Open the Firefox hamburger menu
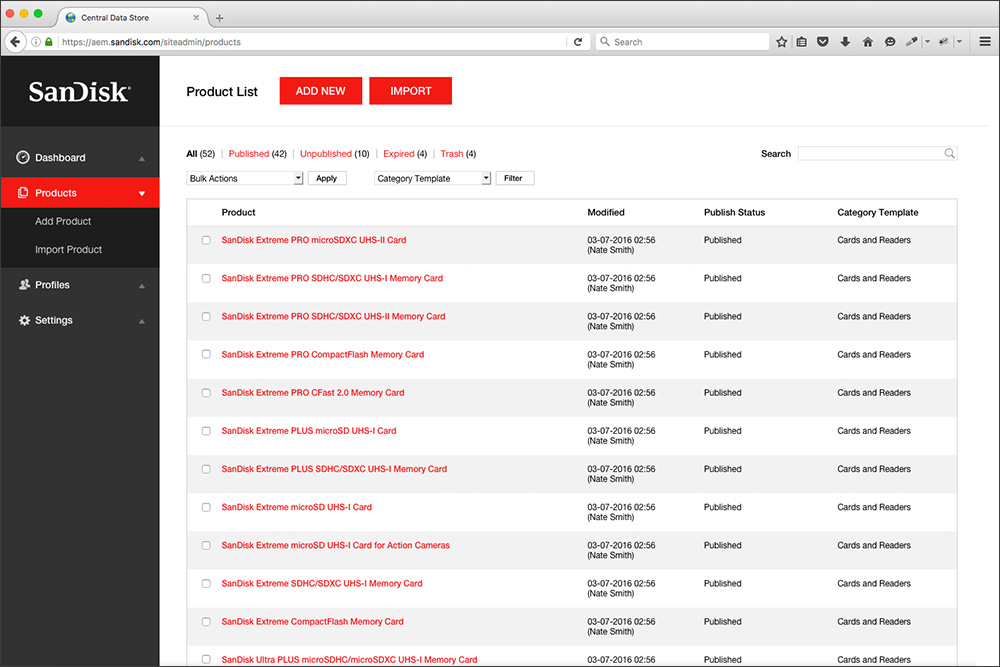This screenshot has height=667, width=1000. pyautogui.click(x=985, y=42)
